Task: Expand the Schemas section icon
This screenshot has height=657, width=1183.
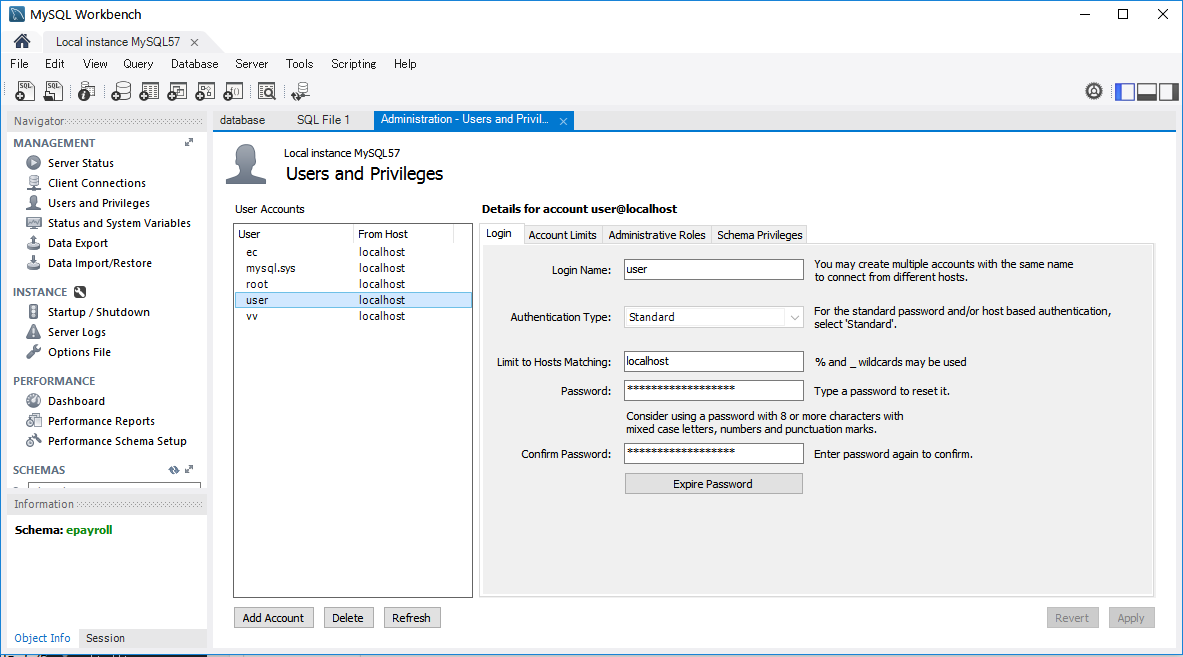Action: click(x=189, y=469)
